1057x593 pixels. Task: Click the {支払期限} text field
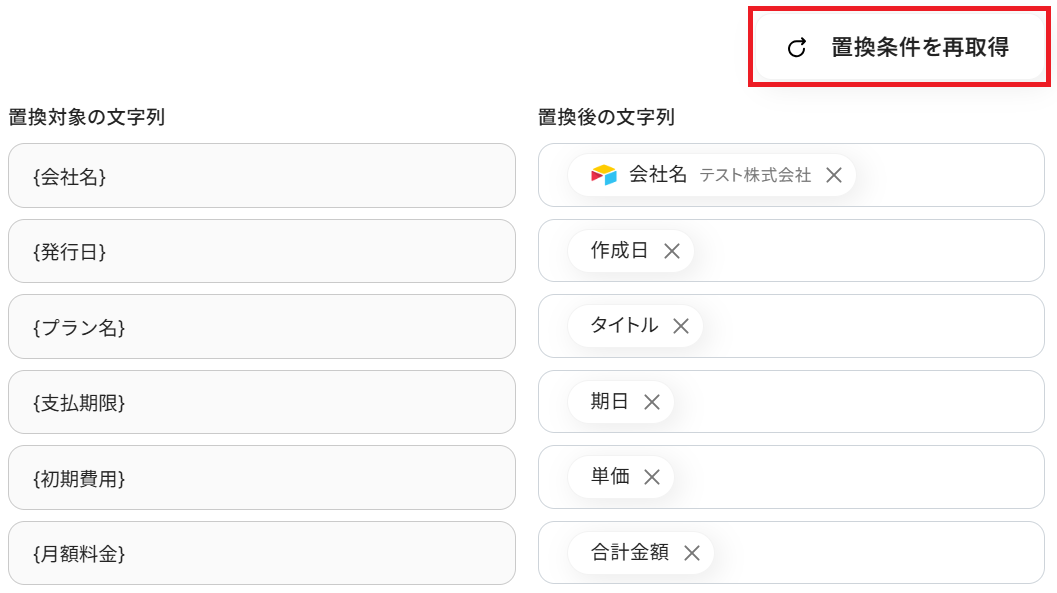tap(262, 402)
